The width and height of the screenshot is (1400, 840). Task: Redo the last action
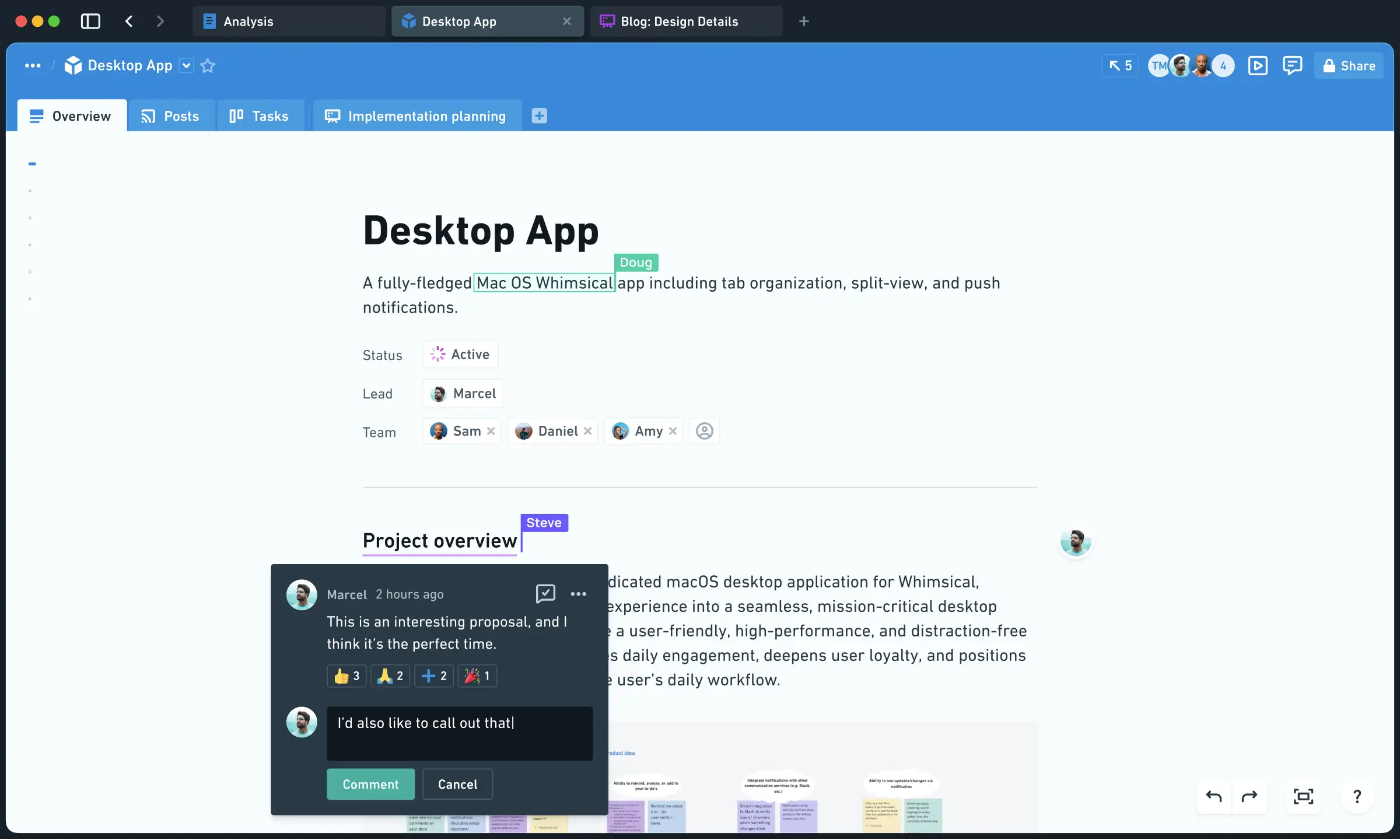(x=1249, y=797)
